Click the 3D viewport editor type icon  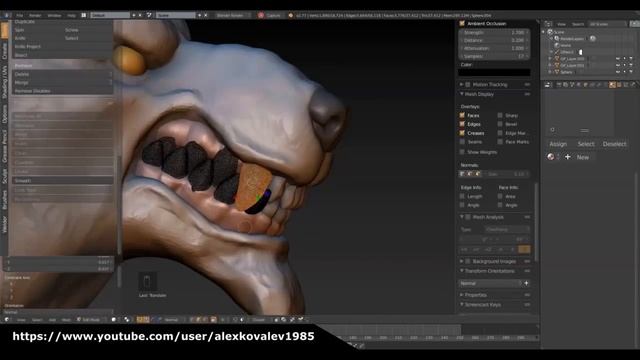click(7, 320)
